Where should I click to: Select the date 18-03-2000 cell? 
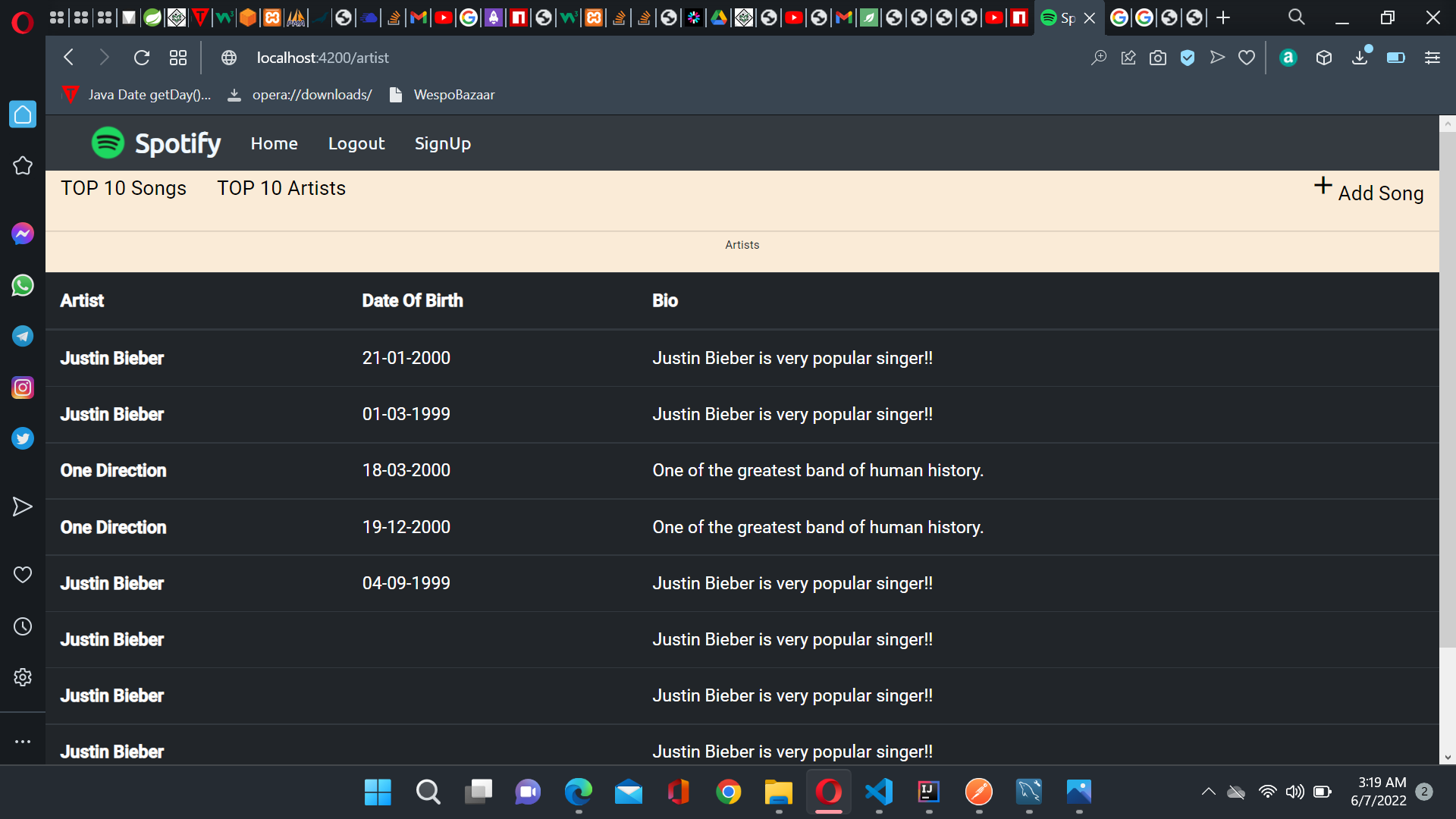pyautogui.click(x=406, y=470)
